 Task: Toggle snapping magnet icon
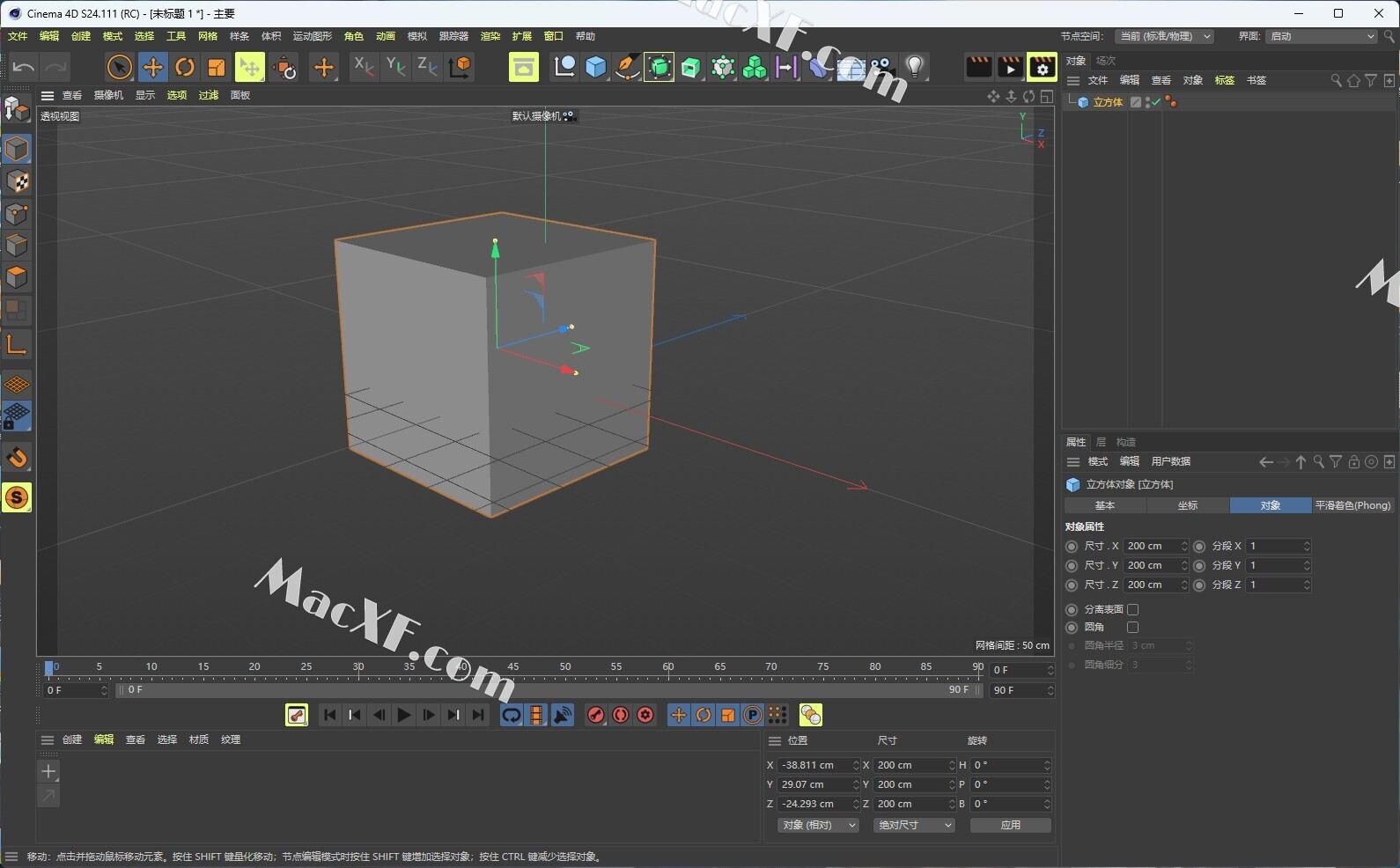pos(17,458)
